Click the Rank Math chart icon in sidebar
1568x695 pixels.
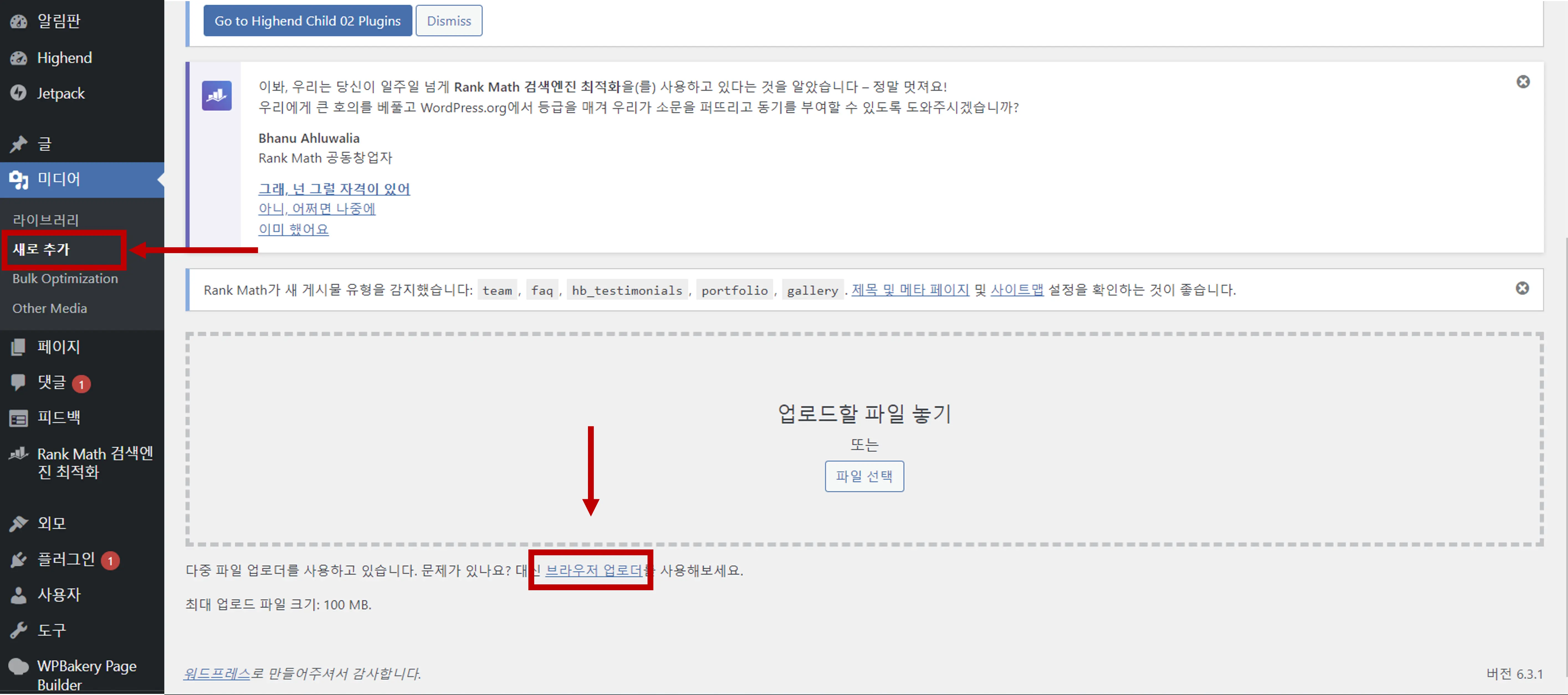[x=19, y=454]
